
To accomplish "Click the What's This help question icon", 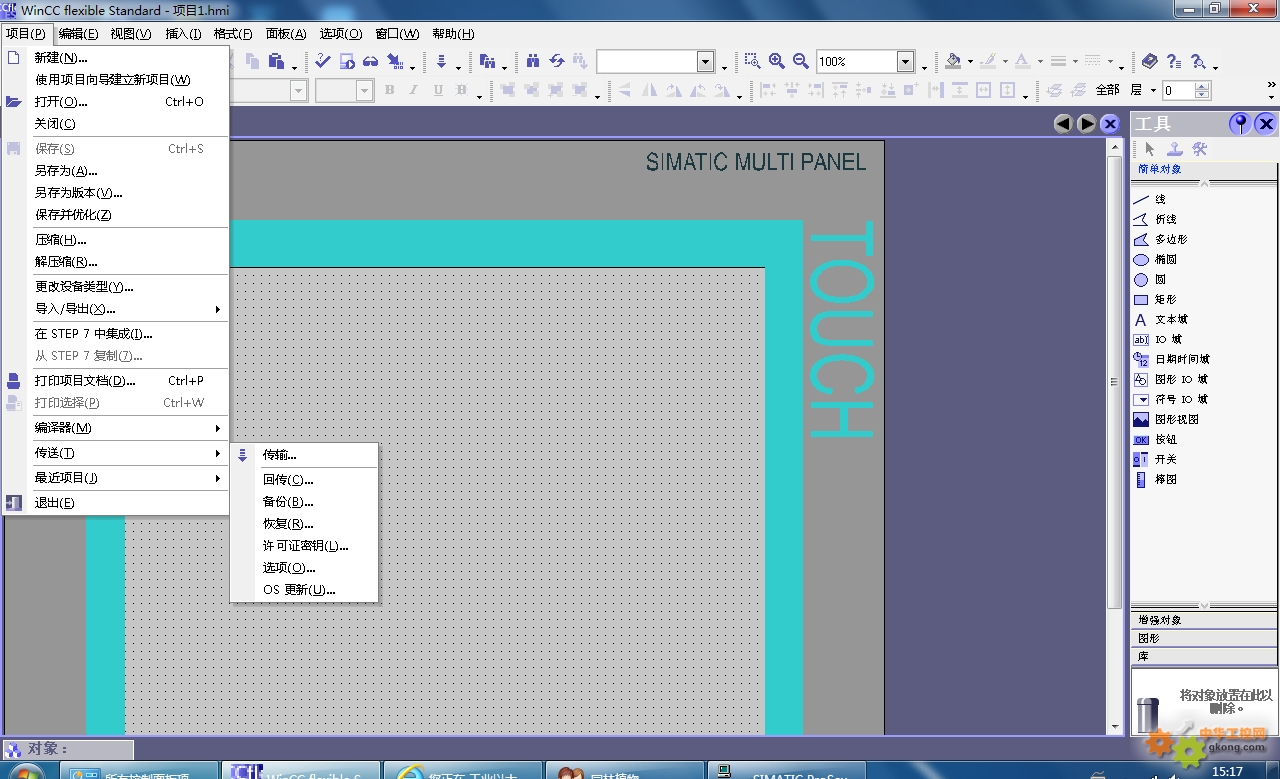I will click(x=1174, y=61).
